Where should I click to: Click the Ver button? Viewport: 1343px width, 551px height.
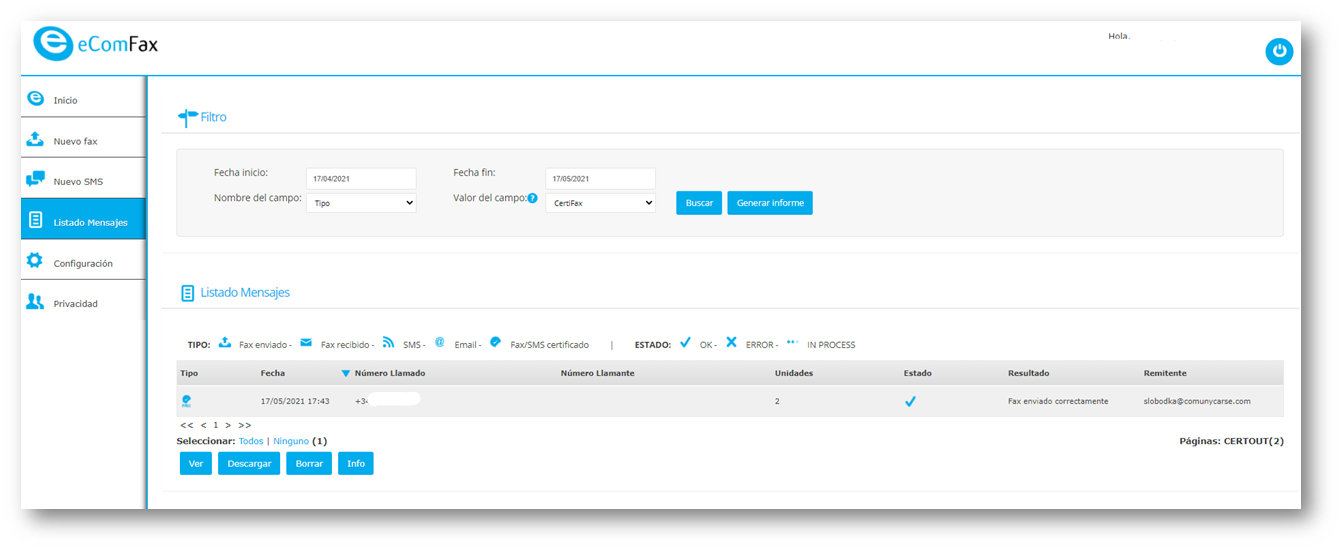tap(196, 463)
